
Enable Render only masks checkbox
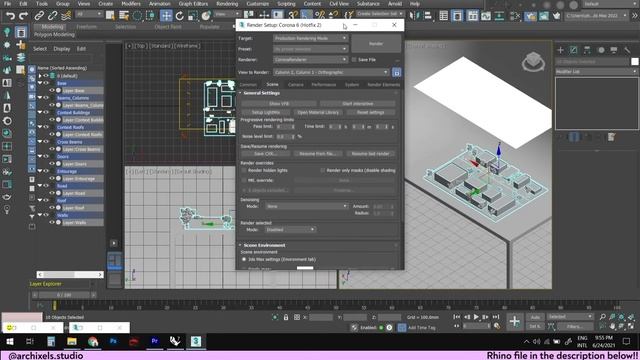[x=323, y=170]
